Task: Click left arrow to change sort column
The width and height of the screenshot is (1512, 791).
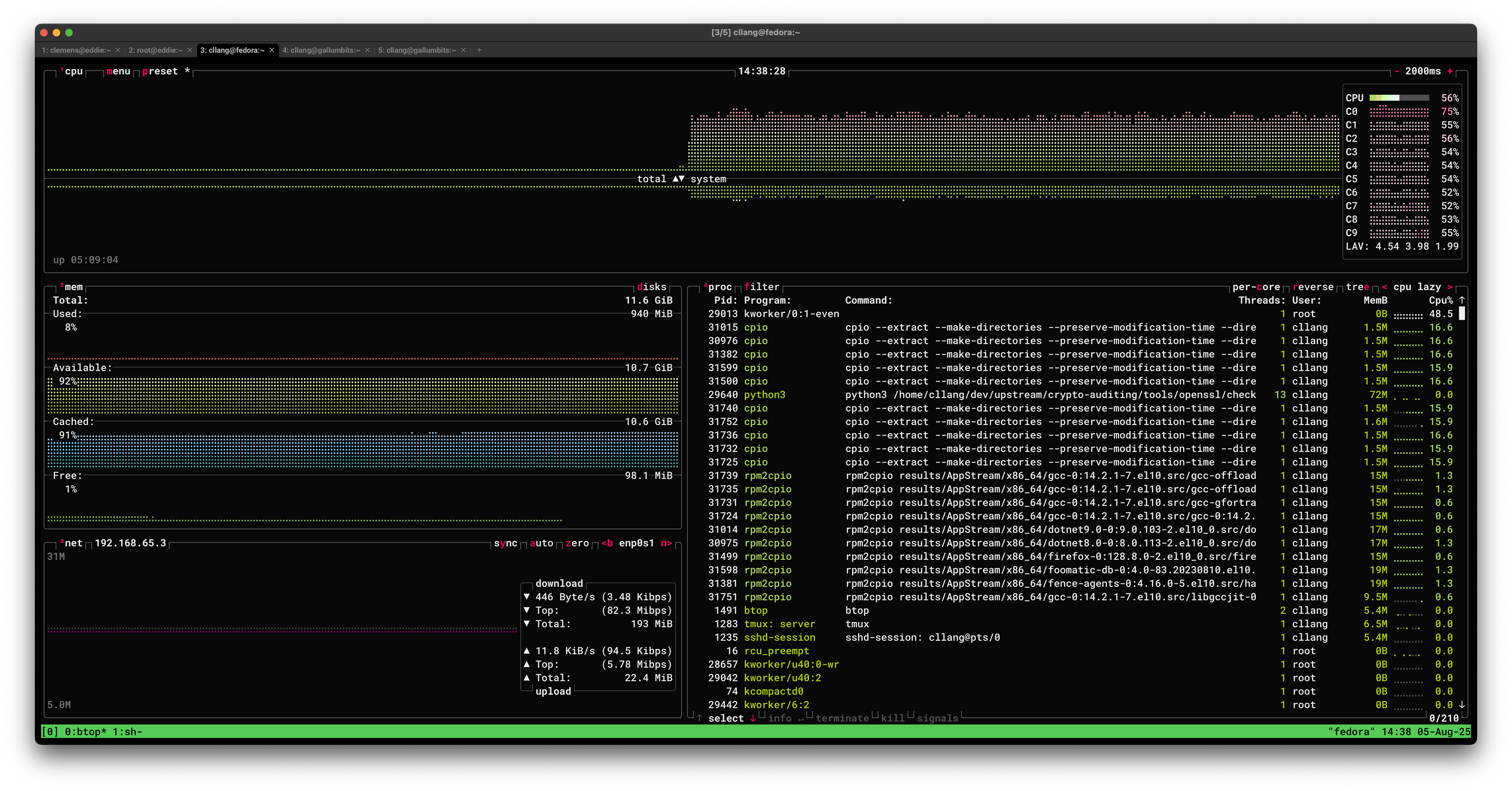Action: pyautogui.click(x=1385, y=287)
